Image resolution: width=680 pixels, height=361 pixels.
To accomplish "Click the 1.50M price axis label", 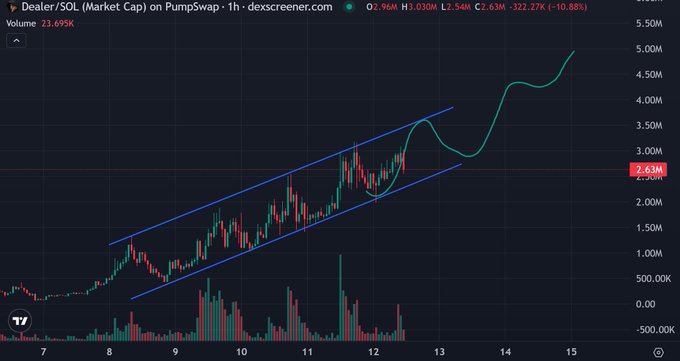I will tap(649, 228).
